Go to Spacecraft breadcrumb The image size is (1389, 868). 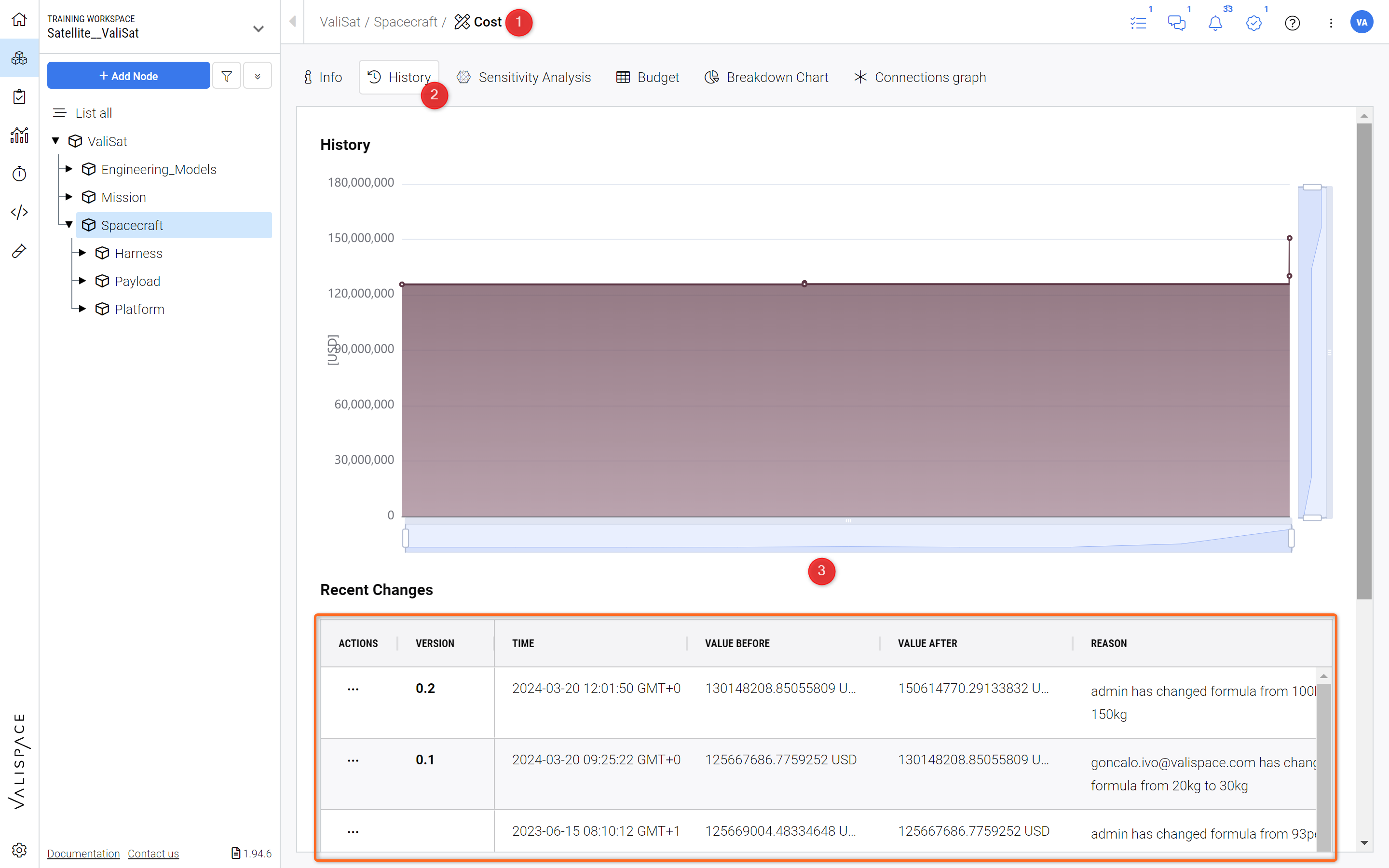[405, 22]
